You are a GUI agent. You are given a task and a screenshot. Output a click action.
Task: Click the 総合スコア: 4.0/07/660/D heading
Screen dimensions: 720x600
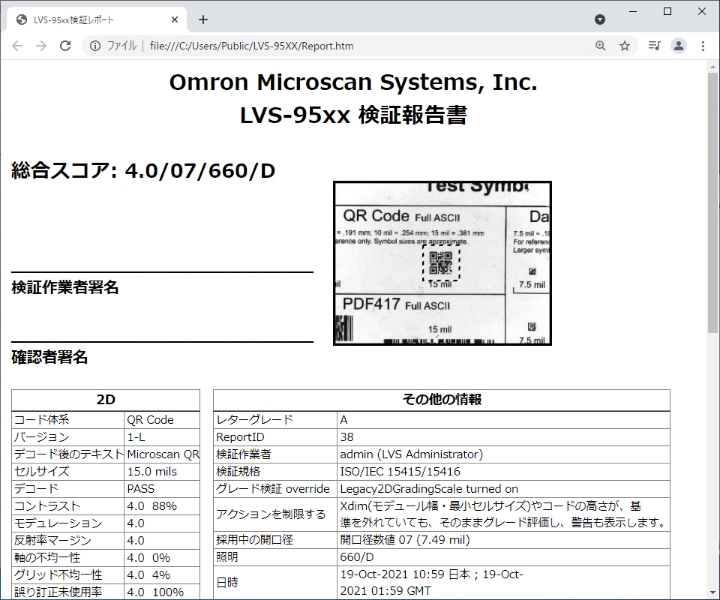[143, 171]
